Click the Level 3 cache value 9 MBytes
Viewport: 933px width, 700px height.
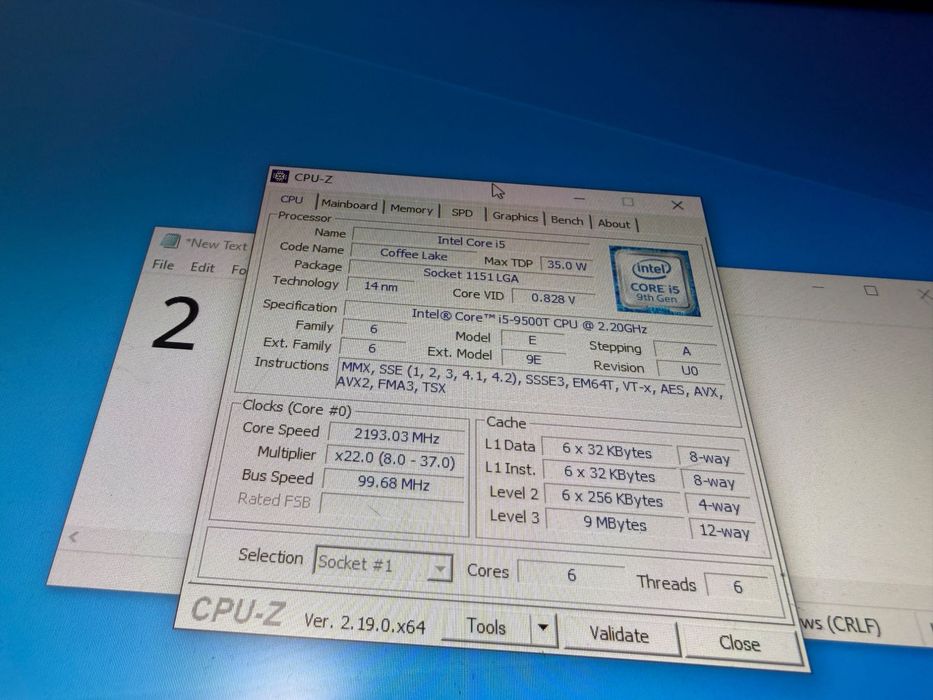point(615,524)
